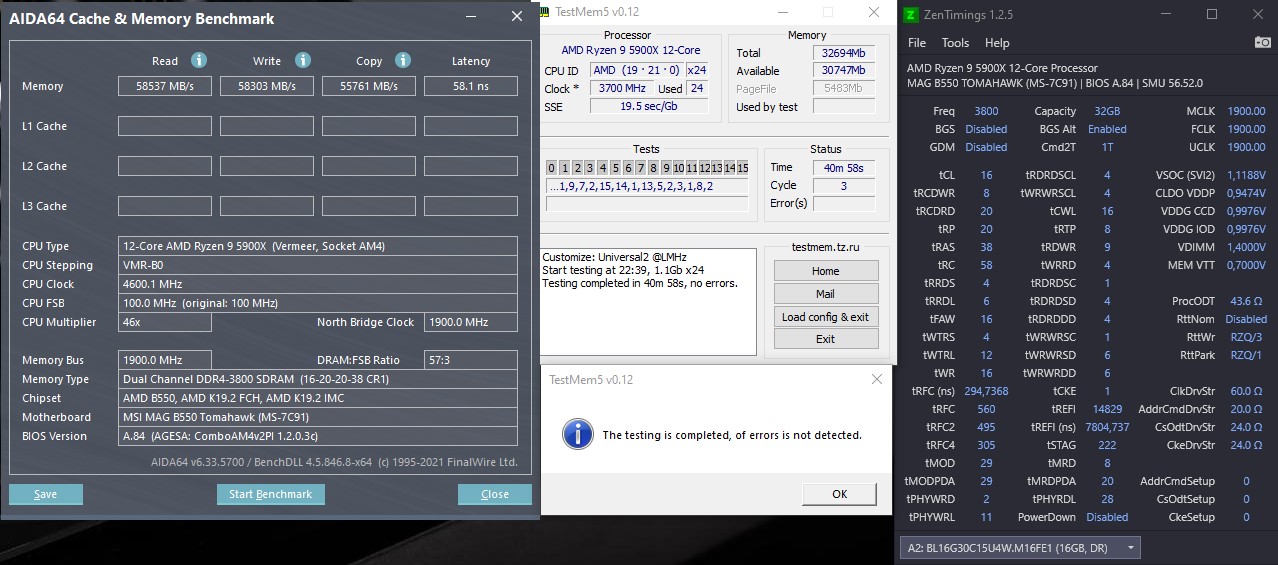The image size is (1278, 565).
Task: Click Start Benchmark in AIDA64
Action: 270,494
